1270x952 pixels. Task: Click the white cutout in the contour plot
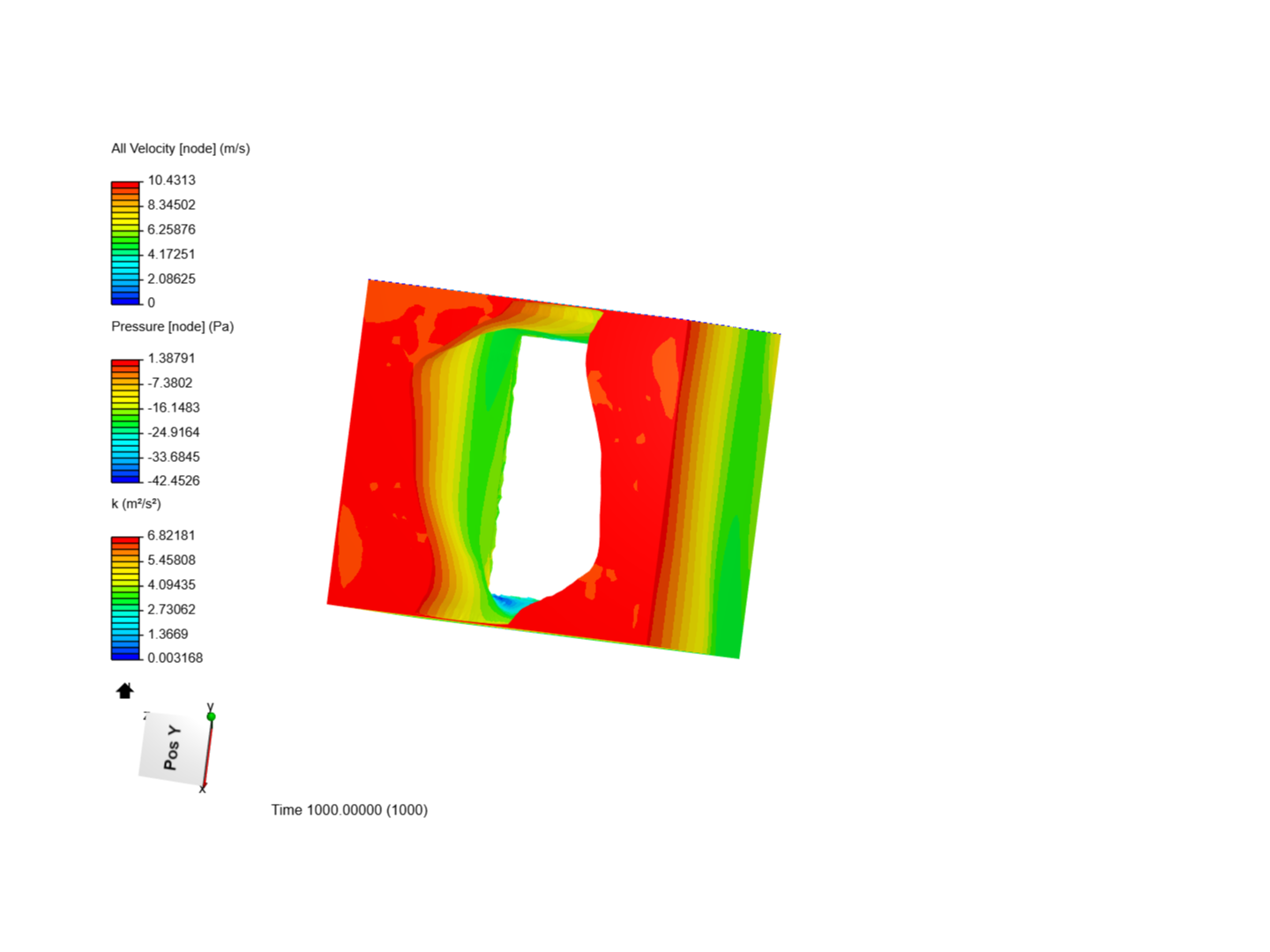pyautogui.click(x=551, y=467)
